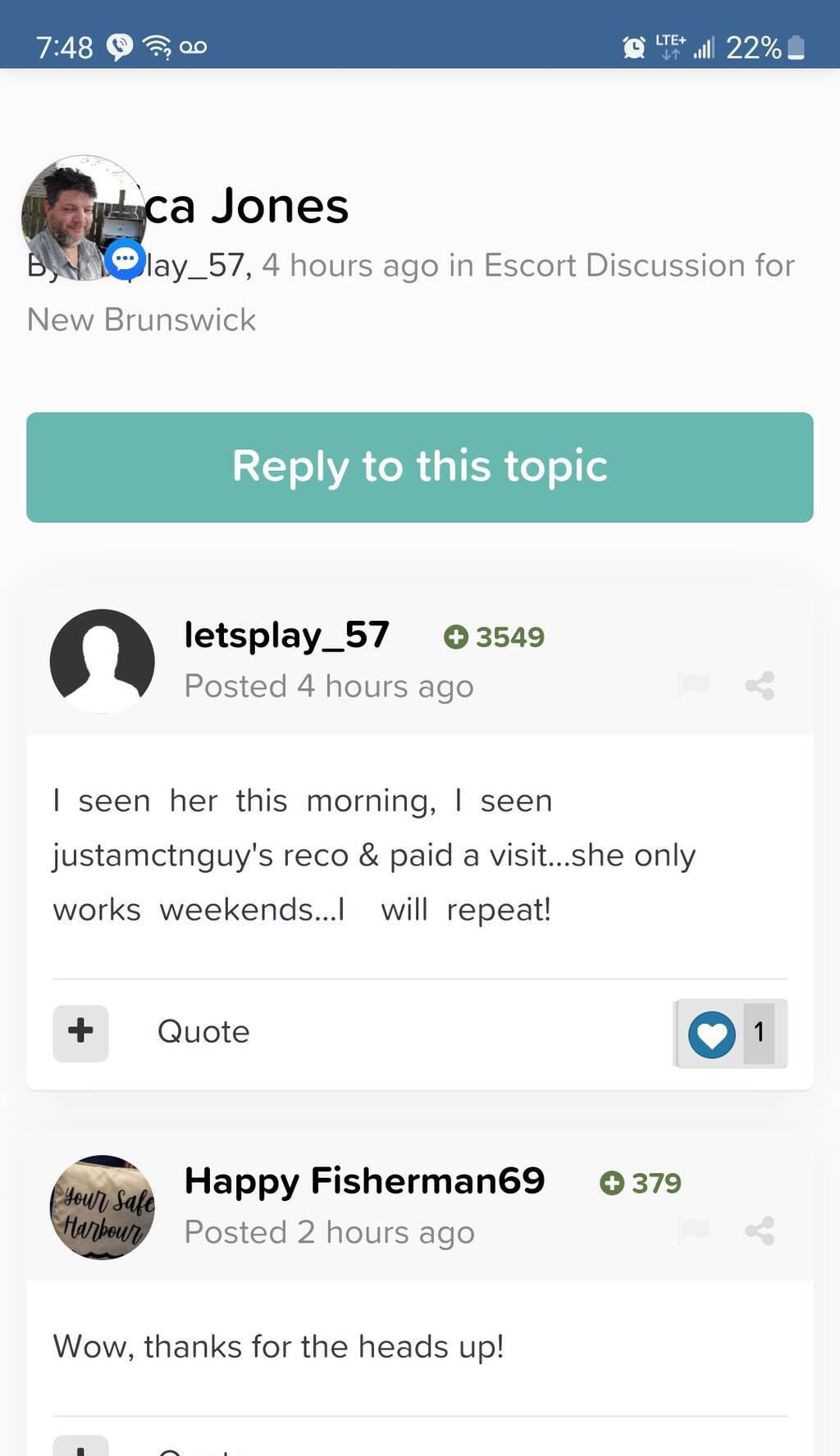Tap the green reputation badge showing 3549
840x1456 pixels.
pyautogui.click(x=494, y=637)
